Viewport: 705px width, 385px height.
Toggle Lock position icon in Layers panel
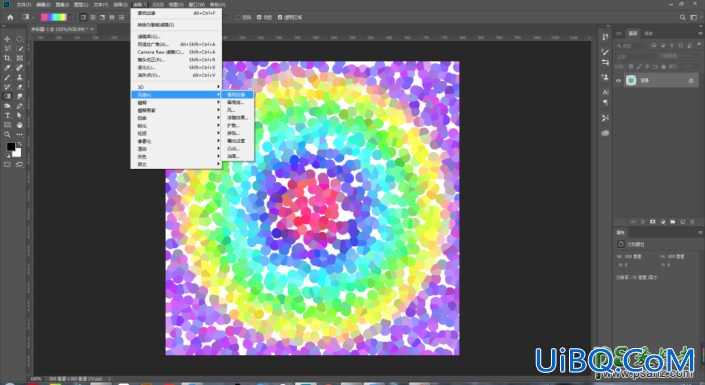[647, 67]
